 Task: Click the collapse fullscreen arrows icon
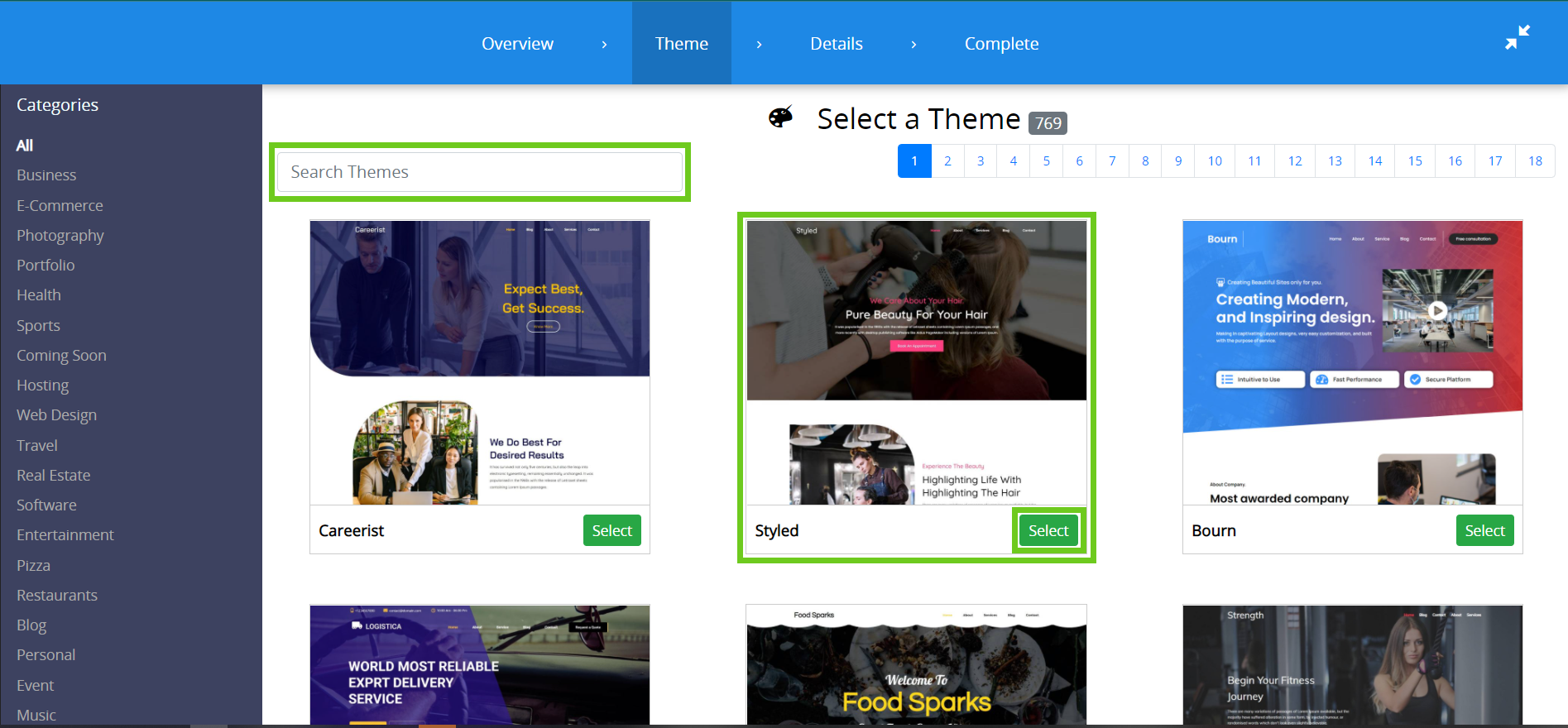pyautogui.click(x=1517, y=37)
